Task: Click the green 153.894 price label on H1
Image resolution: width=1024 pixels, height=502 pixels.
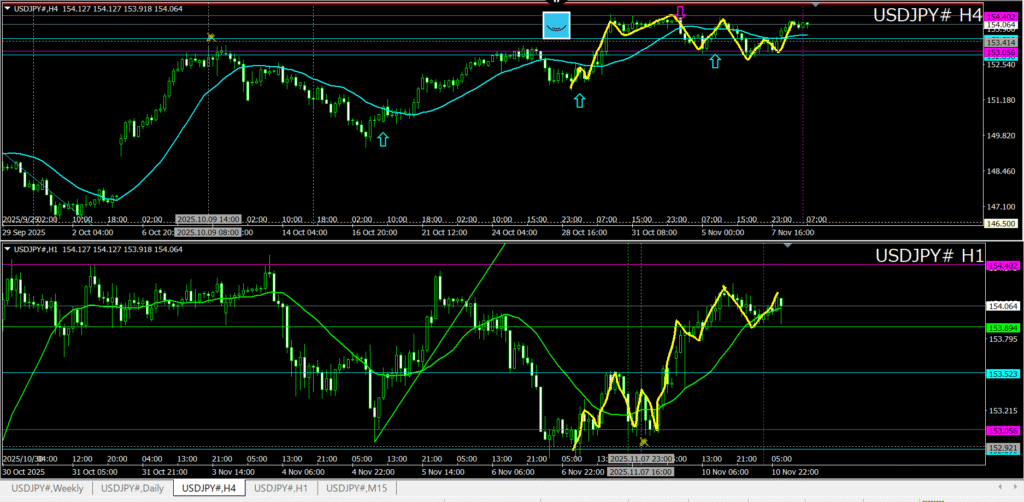Action: (1001, 327)
